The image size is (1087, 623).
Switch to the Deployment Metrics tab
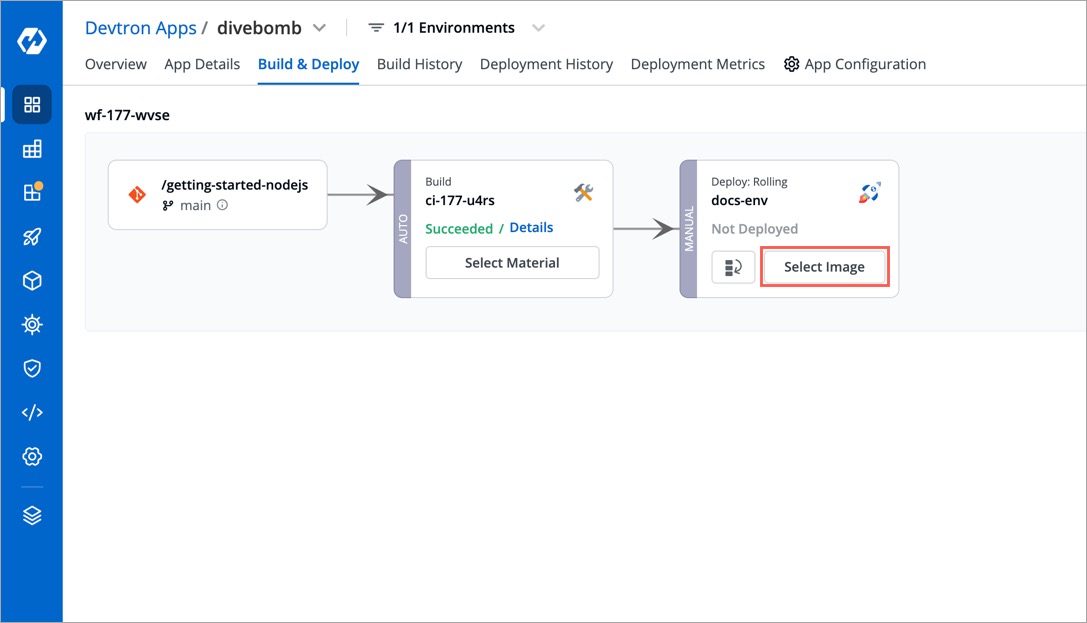pos(697,64)
